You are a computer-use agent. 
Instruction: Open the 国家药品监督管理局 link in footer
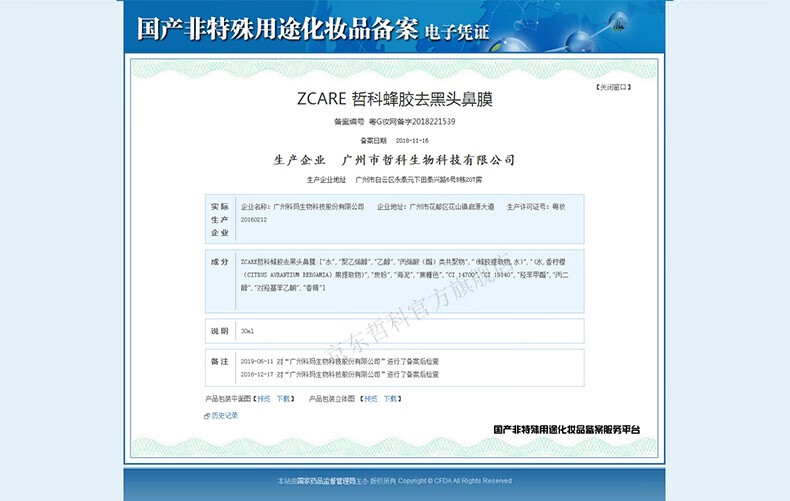tap(326, 481)
